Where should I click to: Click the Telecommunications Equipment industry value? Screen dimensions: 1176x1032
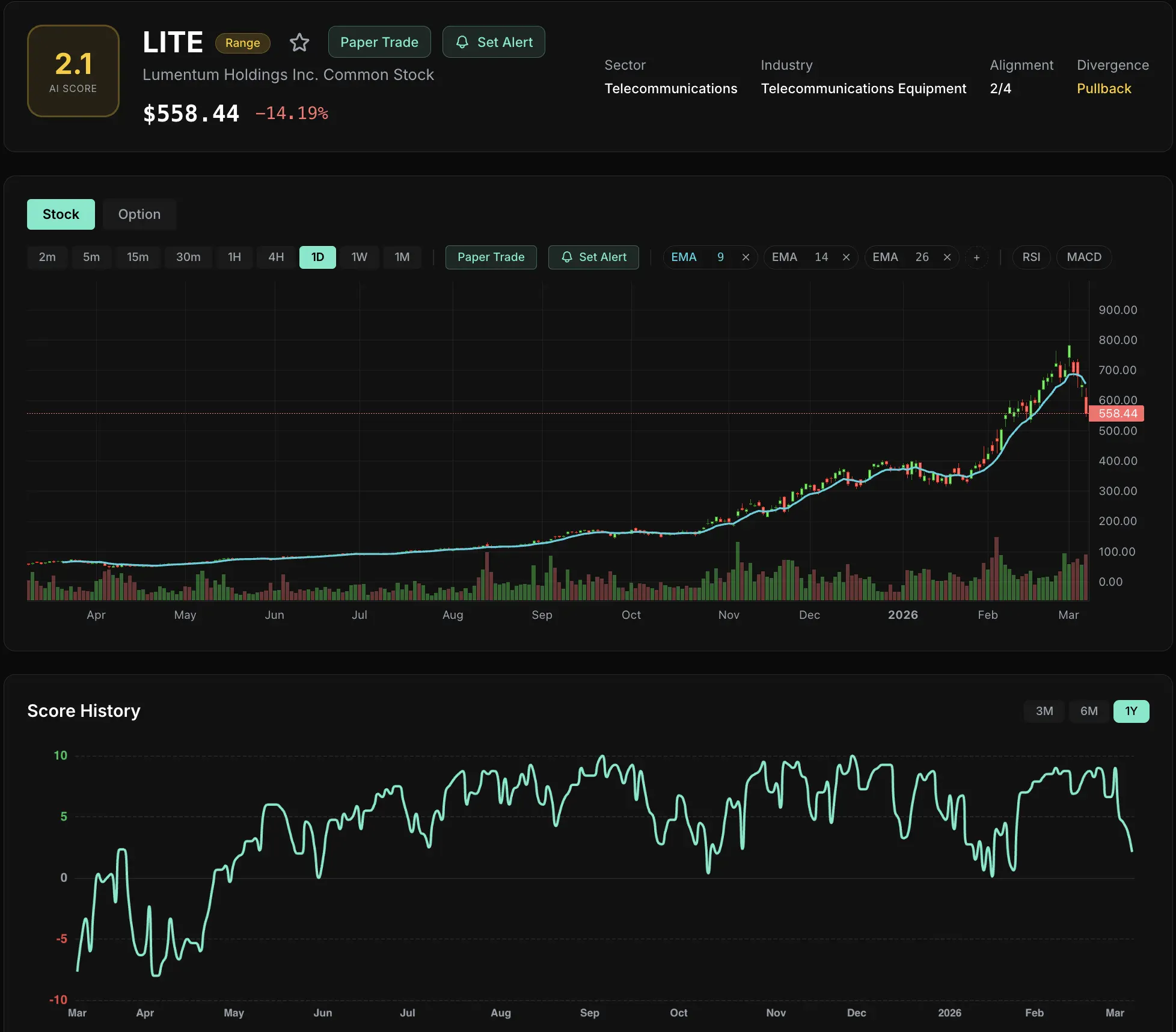(863, 88)
